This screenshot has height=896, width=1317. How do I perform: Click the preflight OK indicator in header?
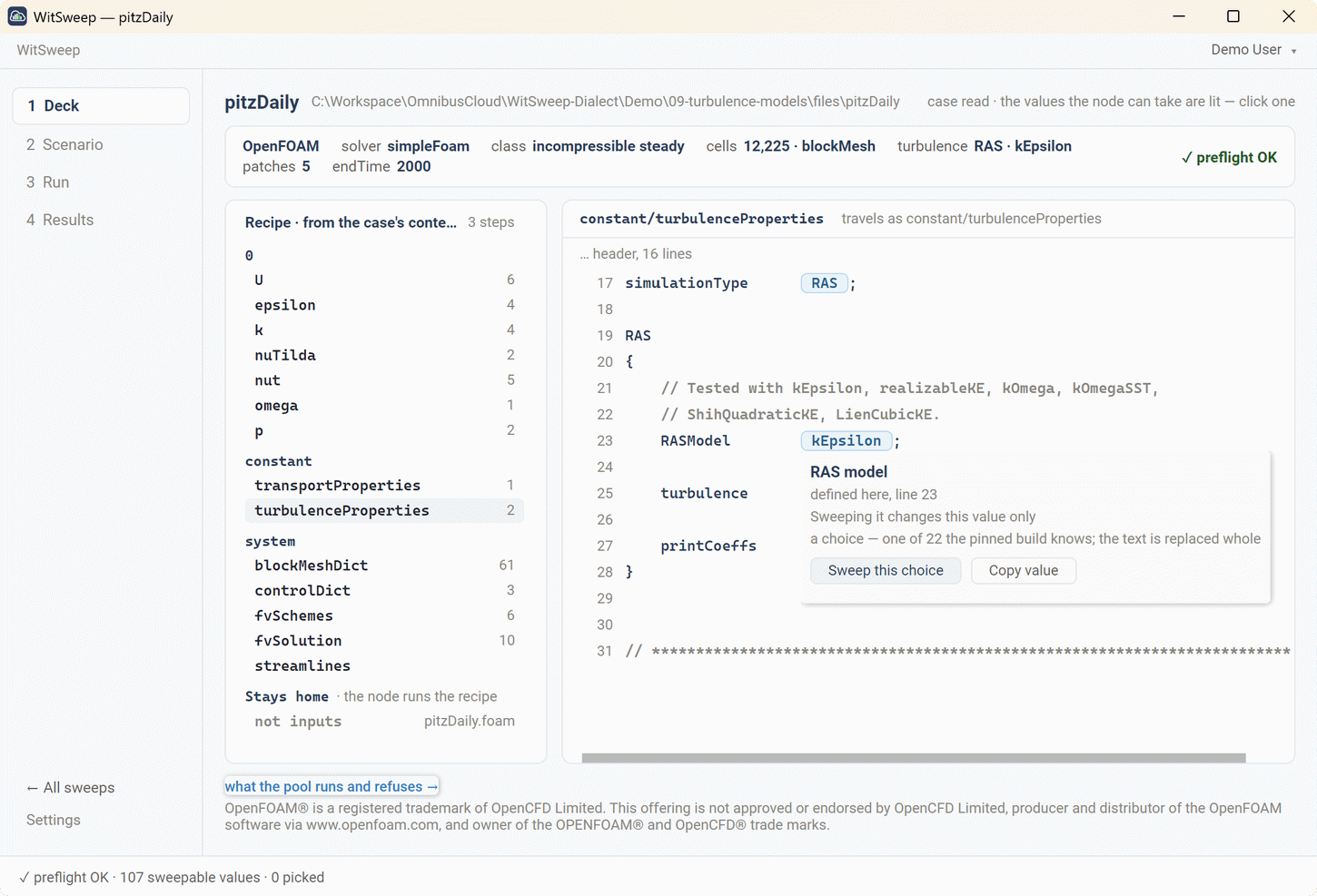coord(1229,157)
